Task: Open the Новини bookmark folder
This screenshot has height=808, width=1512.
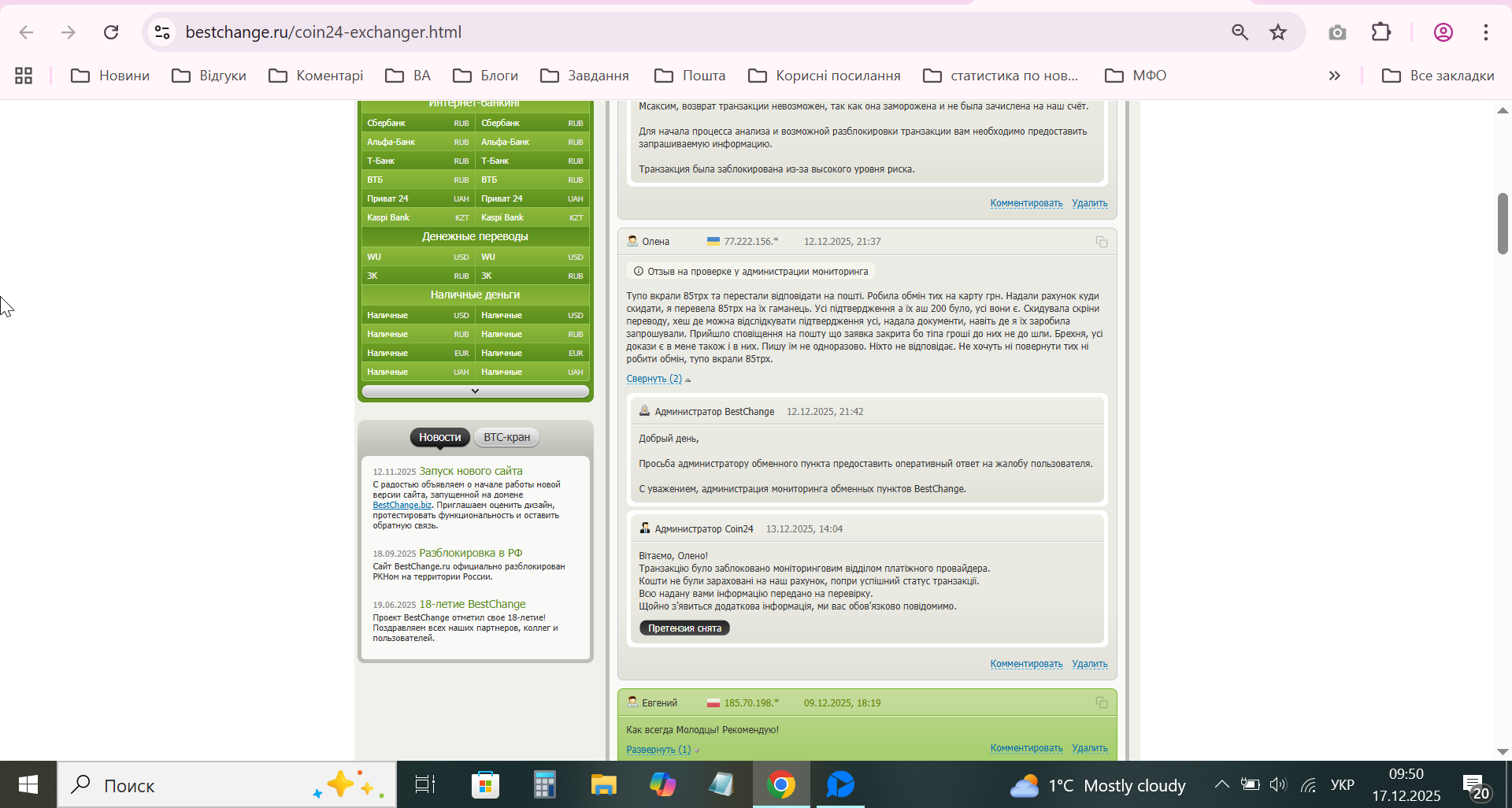Action: (110, 76)
